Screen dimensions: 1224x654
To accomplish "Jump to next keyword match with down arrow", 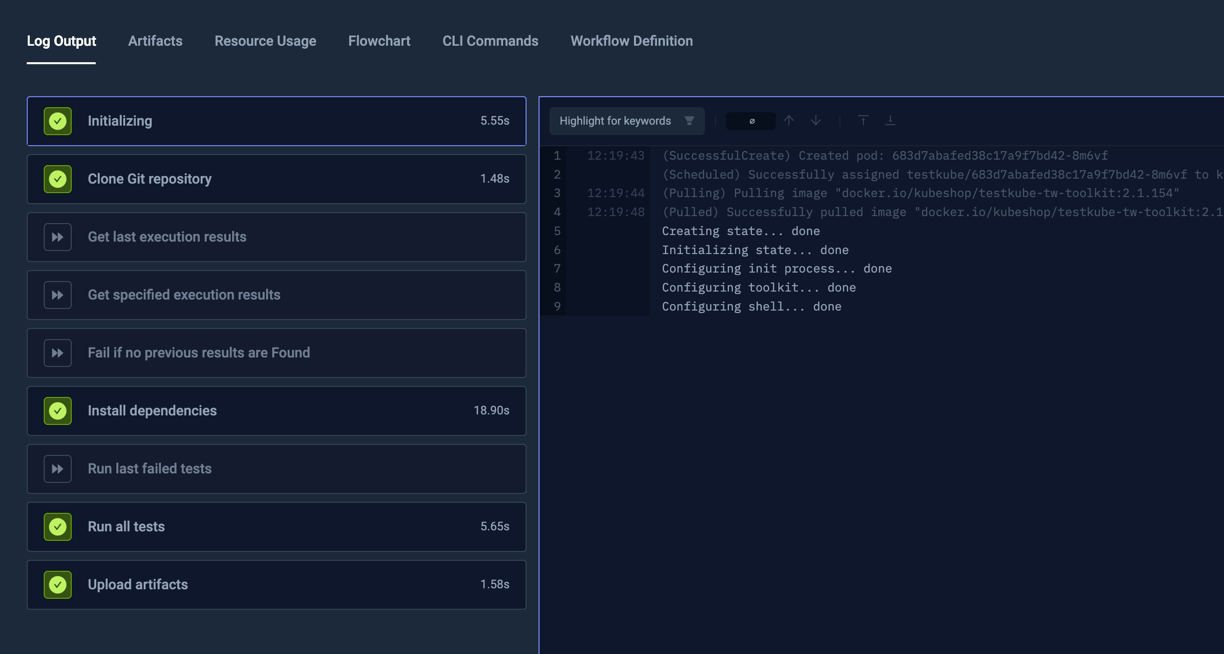I will (x=816, y=121).
